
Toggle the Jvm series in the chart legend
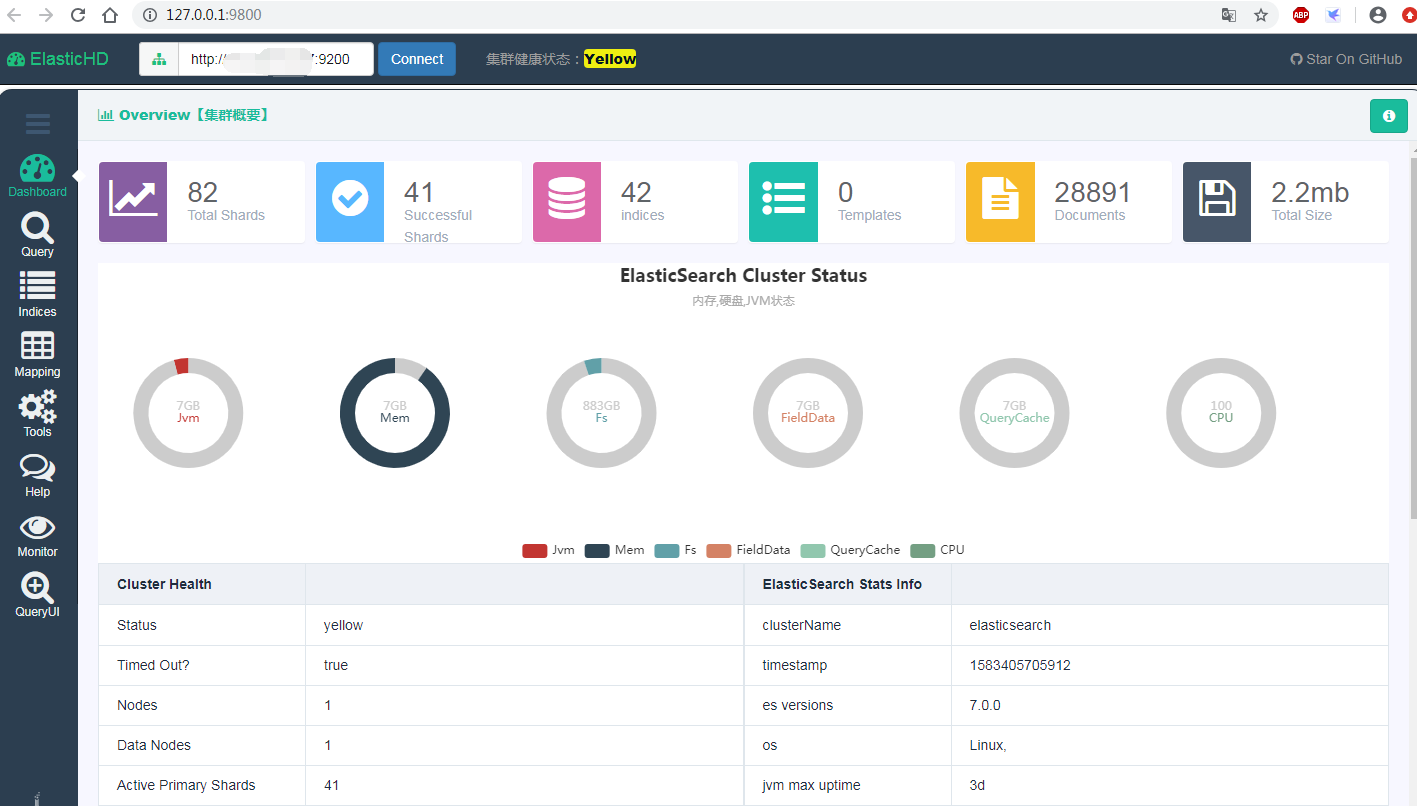[x=548, y=549]
